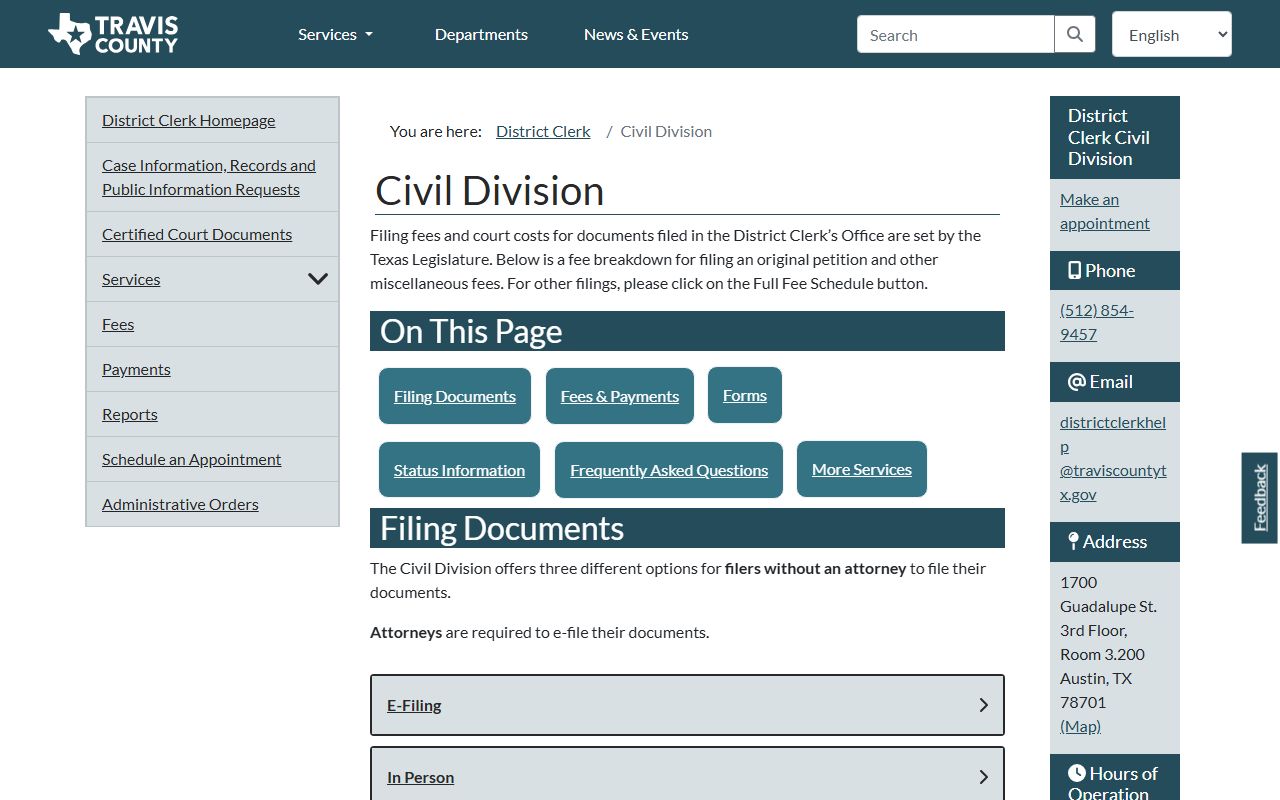The height and width of the screenshot is (800, 1280).
Task: Call the (512) 854-9457 phone link
Action: [x=1097, y=322]
